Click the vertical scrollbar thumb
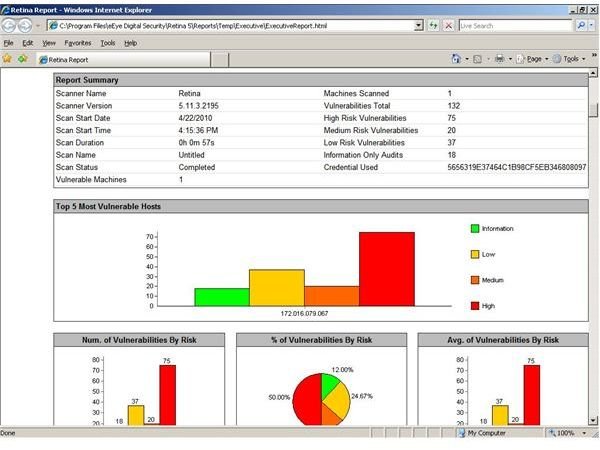The image size is (600, 450). click(x=593, y=110)
